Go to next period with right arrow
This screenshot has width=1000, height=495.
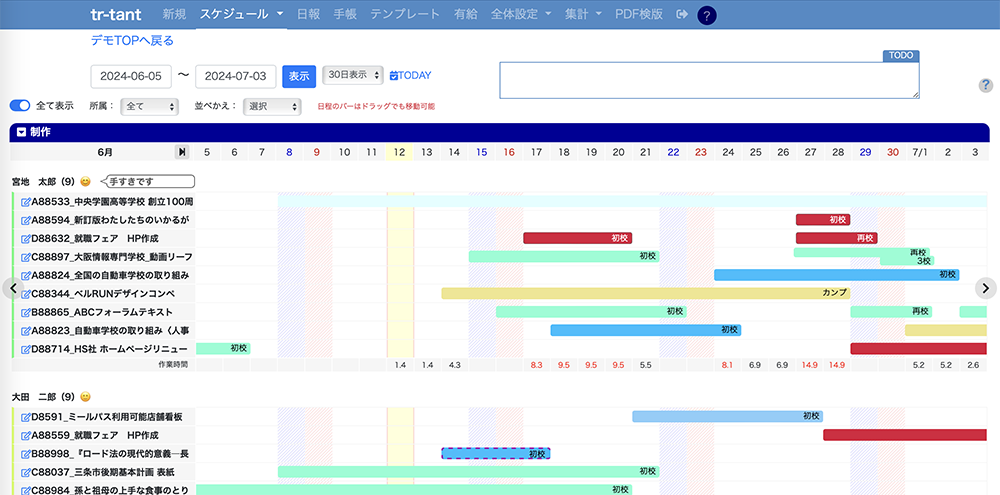[x=986, y=288]
